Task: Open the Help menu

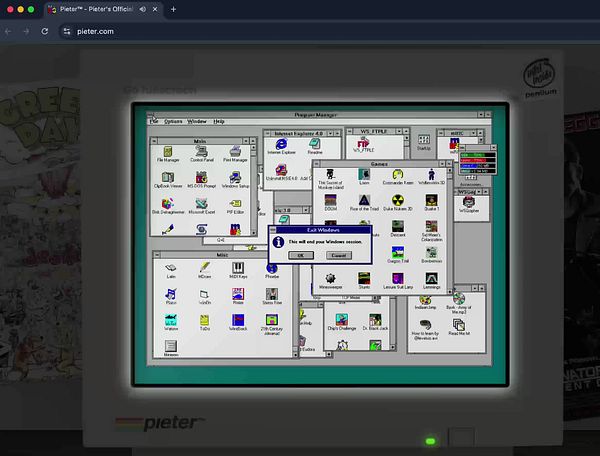Action: point(218,121)
